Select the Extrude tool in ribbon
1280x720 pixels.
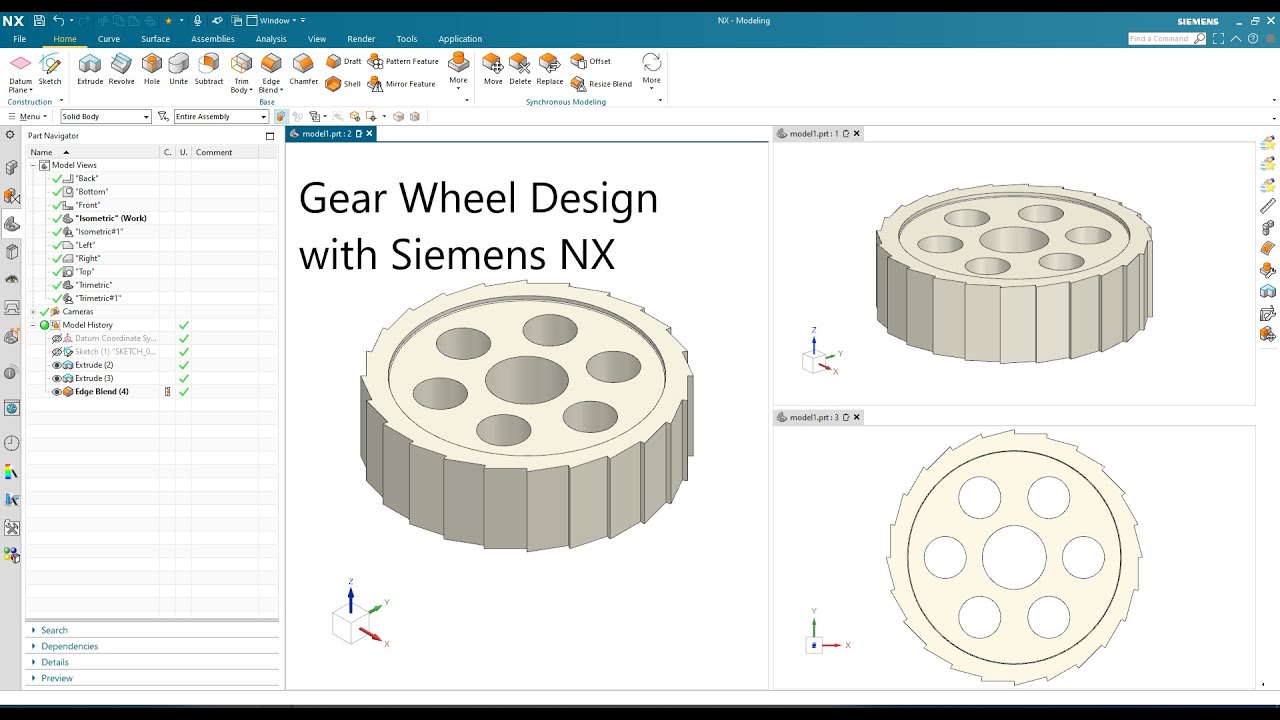90,69
